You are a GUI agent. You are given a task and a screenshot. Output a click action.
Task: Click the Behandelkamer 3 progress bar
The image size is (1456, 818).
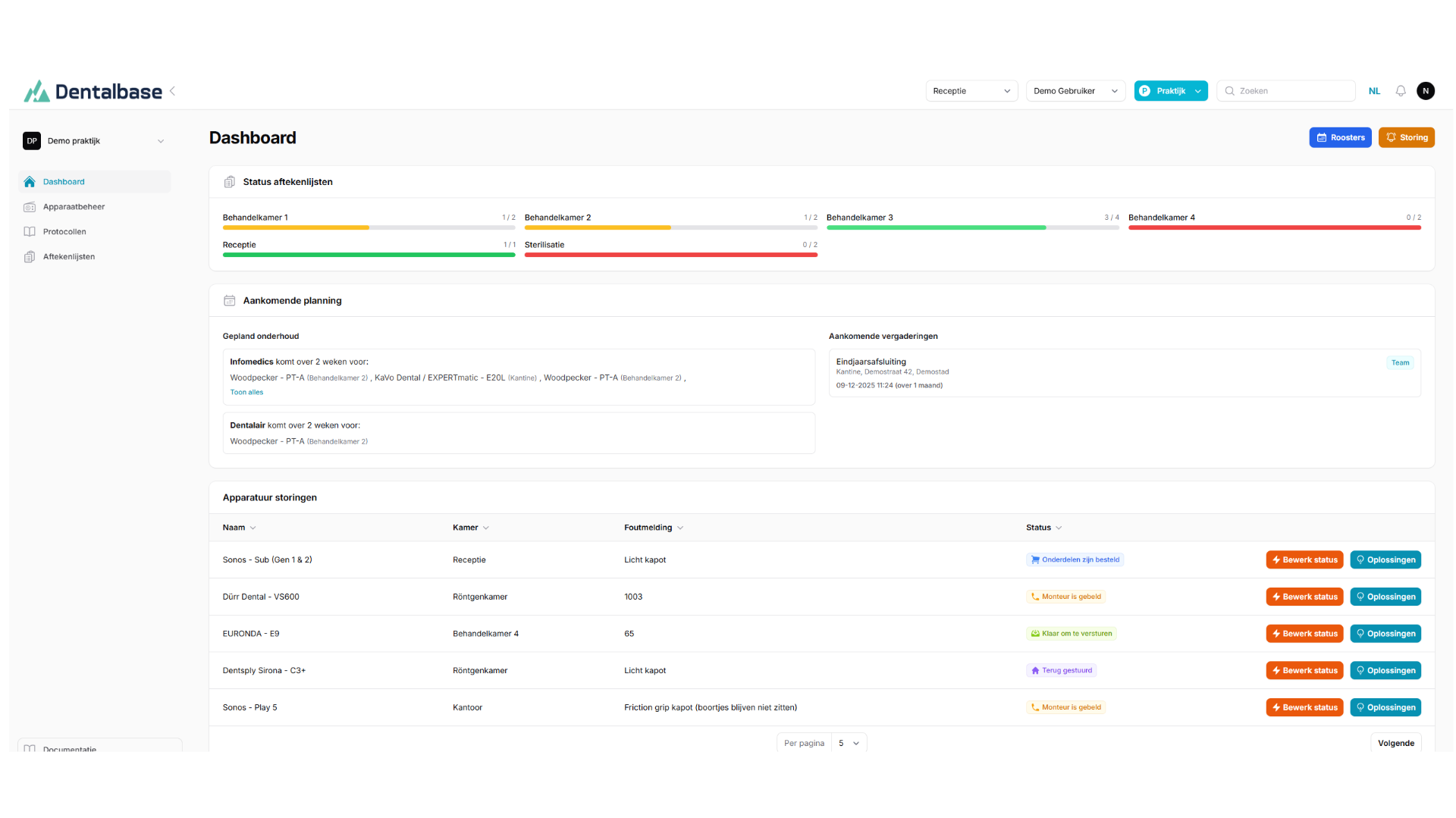point(972,227)
